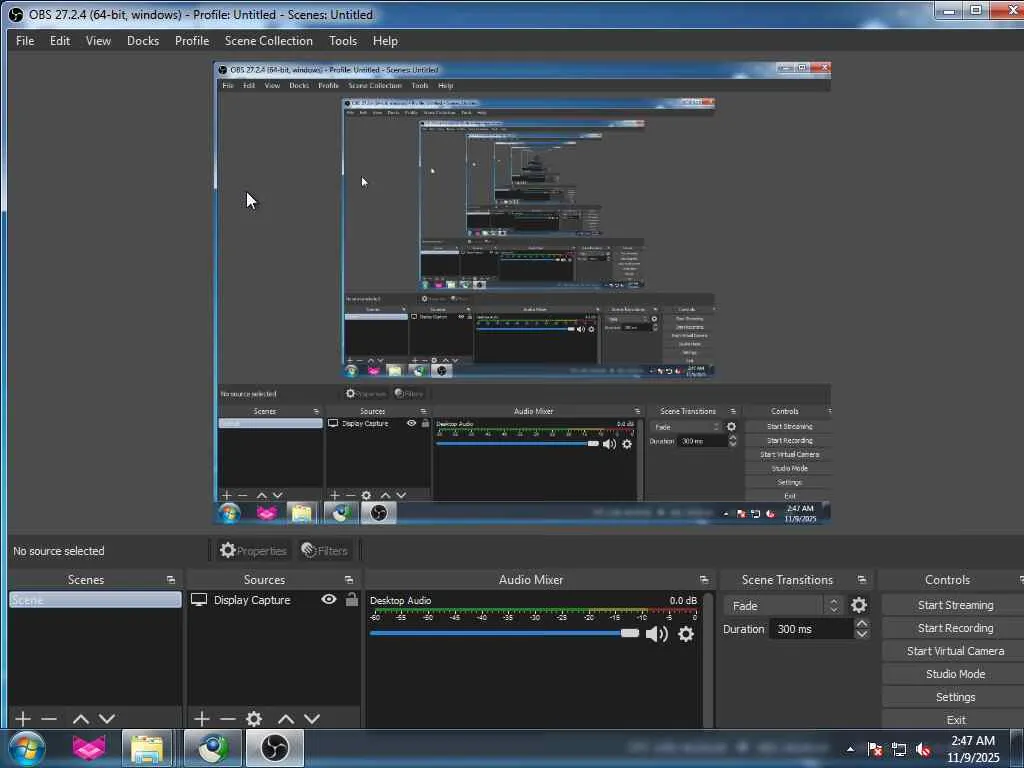Screen dimensions: 1024x768
Task: Open the Docks menu
Action: click(143, 40)
